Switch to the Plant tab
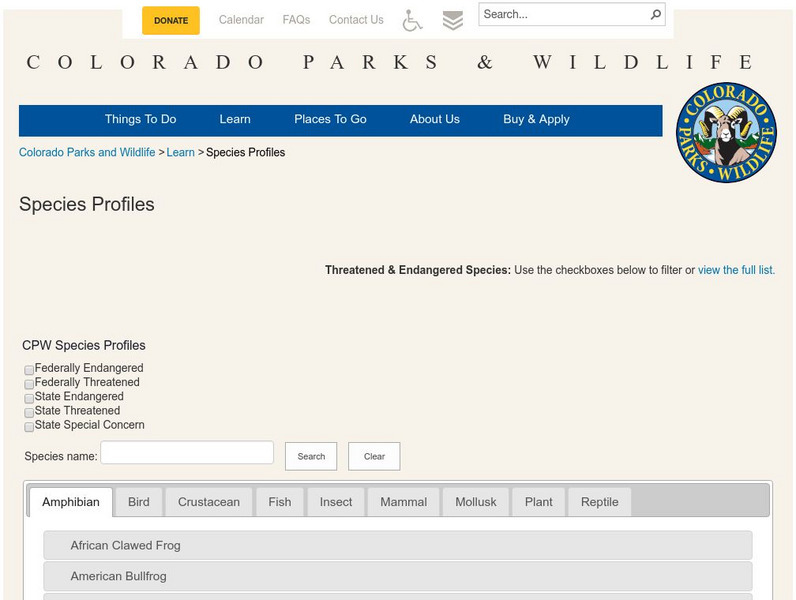Image resolution: width=796 pixels, height=600 pixels. click(x=539, y=502)
